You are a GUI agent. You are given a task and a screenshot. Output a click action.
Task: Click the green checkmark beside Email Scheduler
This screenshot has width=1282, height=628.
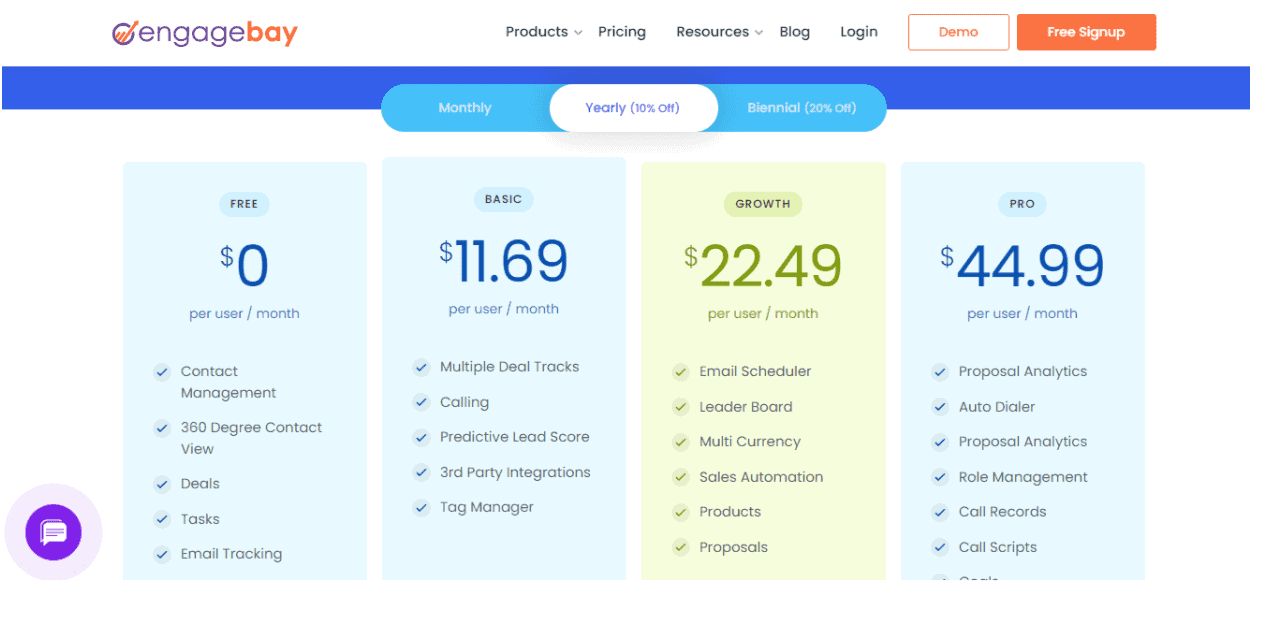[681, 372]
